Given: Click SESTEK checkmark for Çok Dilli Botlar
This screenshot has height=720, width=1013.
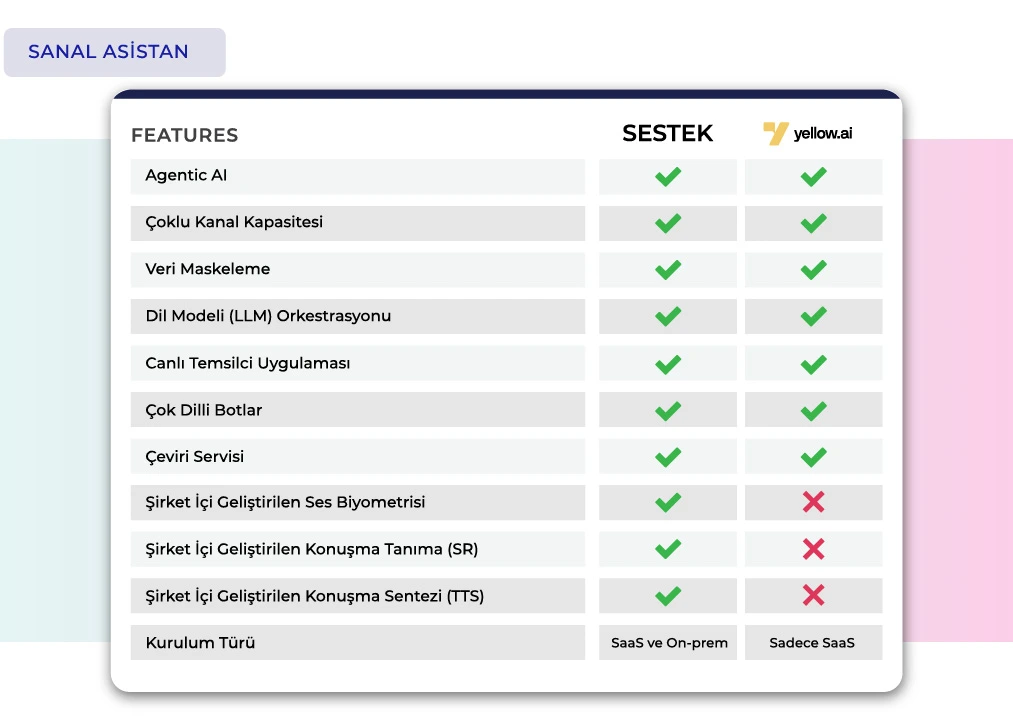Looking at the screenshot, I should point(668,411).
